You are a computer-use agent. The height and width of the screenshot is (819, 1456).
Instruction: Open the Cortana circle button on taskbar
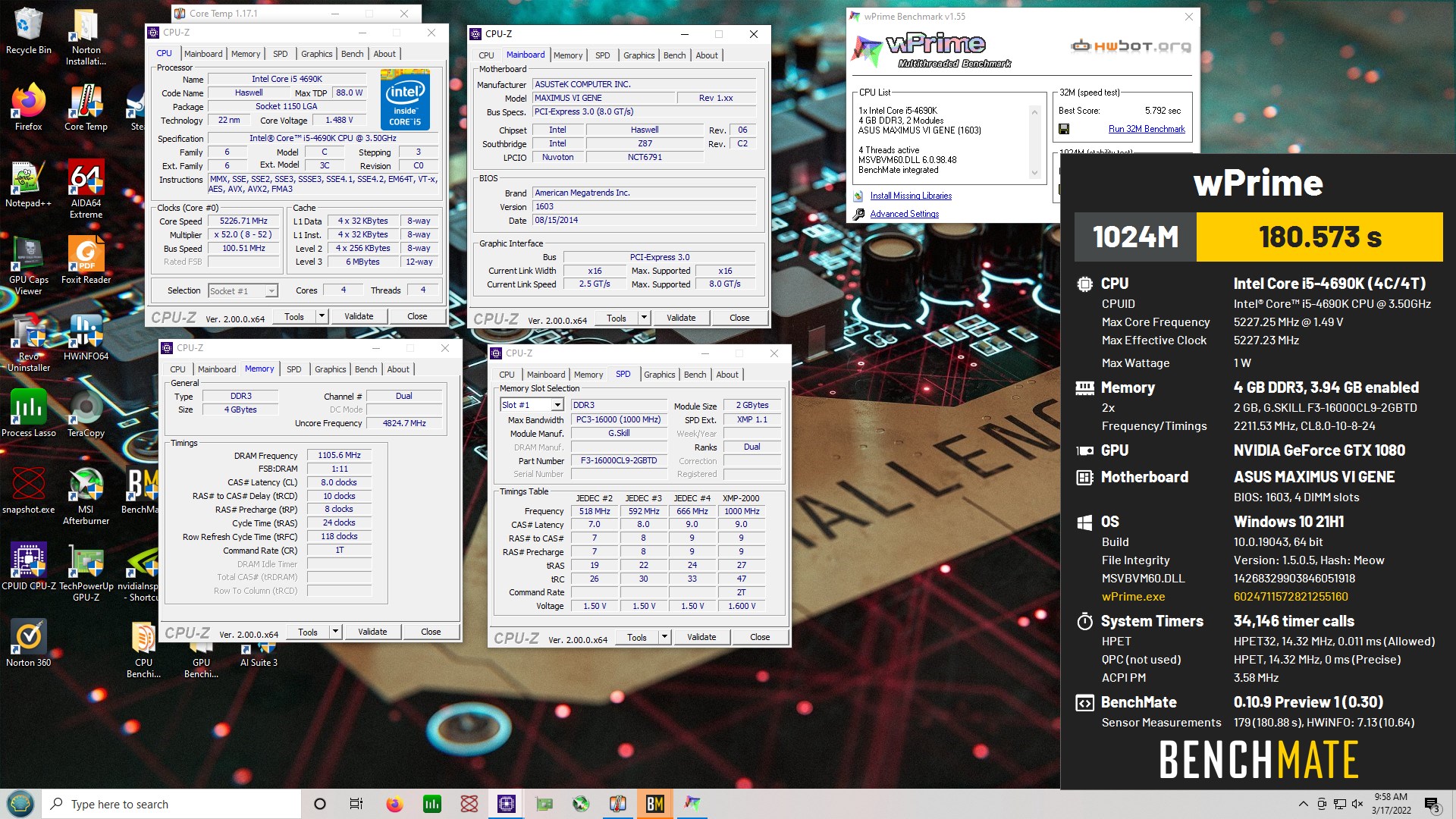(x=319, y=804)
